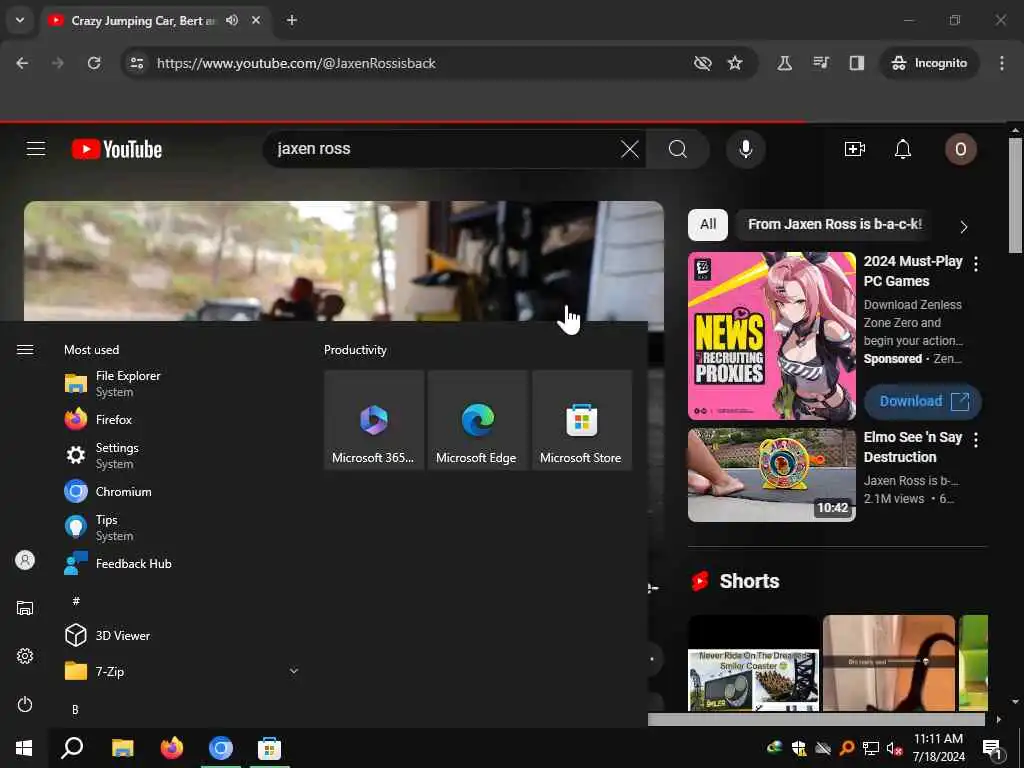Screen dimensions: 1024x768
Task: Show more filter chips with arrow
Action: coord(964,227)
